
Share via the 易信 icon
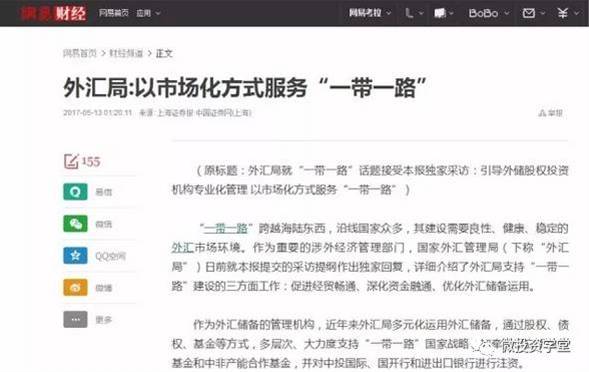(x=75, y=192)
